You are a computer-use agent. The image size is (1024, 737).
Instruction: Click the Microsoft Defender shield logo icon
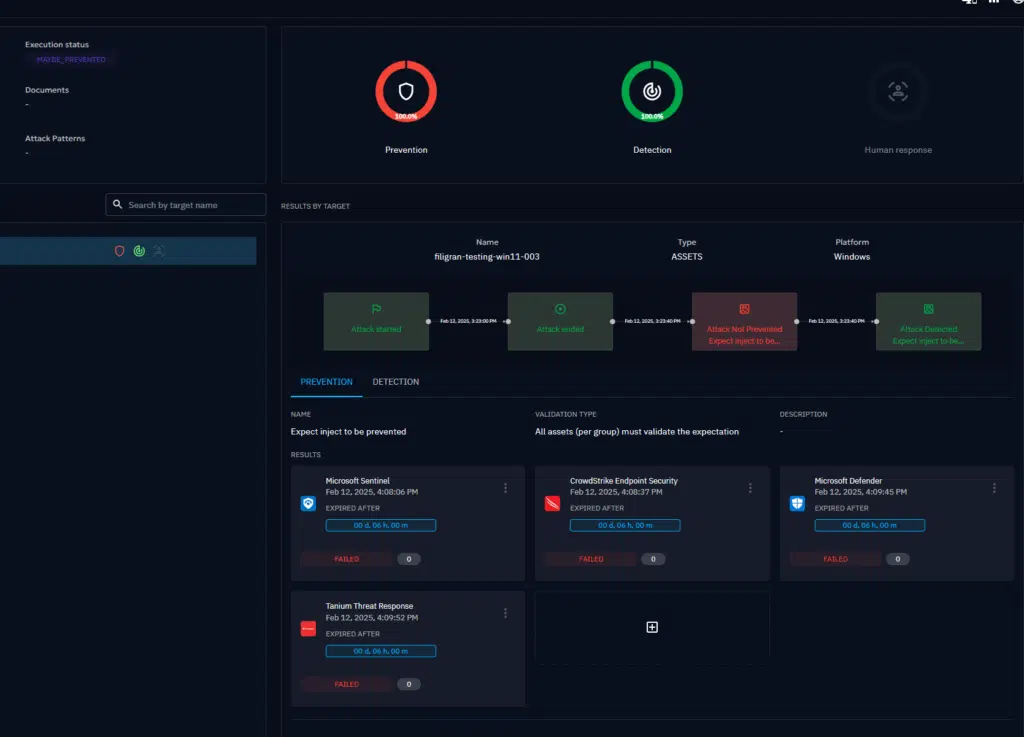click(797, 504)
